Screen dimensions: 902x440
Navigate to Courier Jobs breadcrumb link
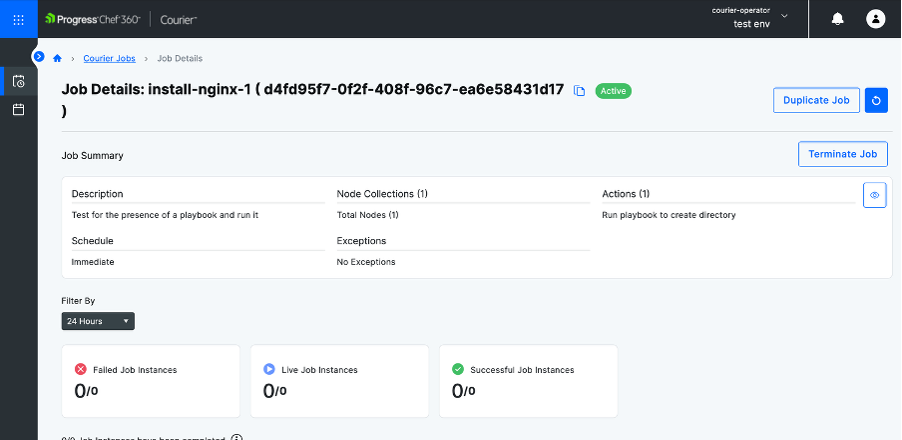point(109,59)
